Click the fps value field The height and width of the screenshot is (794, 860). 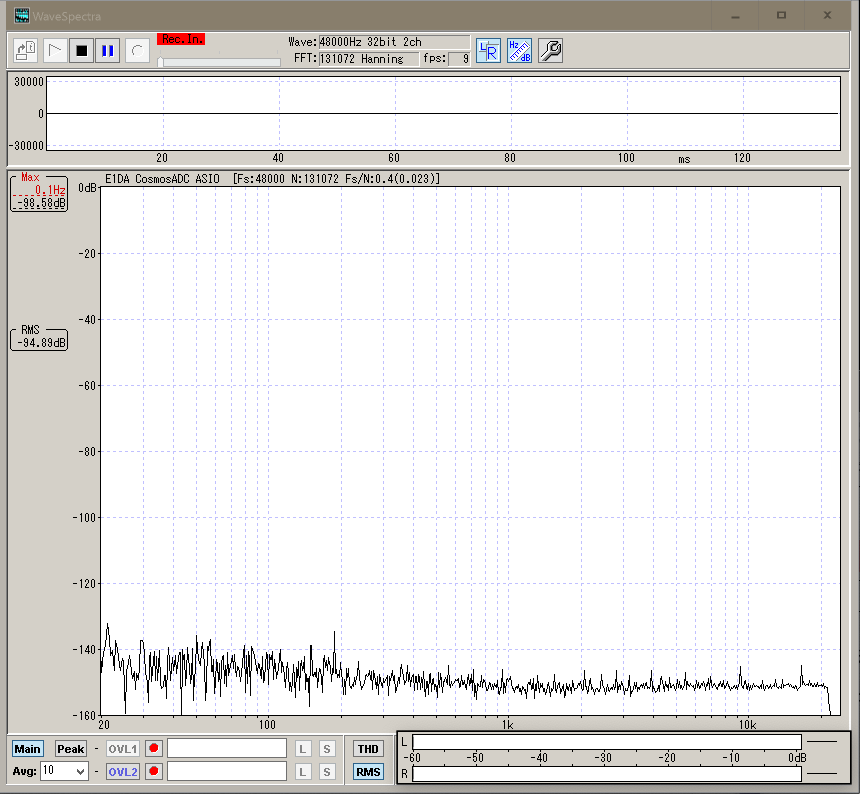click(x=459, y=59)
